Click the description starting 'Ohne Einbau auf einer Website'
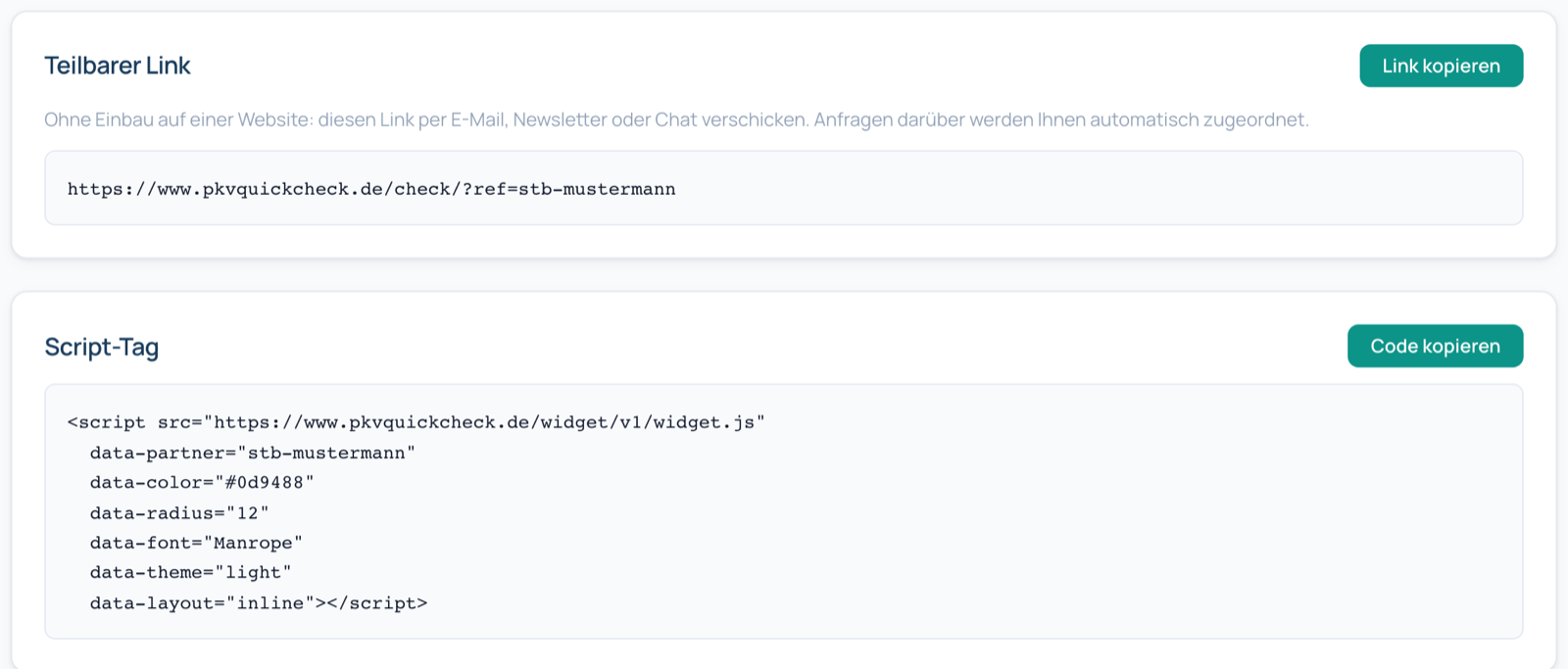This screenshot has width=1568, height=669. pos(676,119)
